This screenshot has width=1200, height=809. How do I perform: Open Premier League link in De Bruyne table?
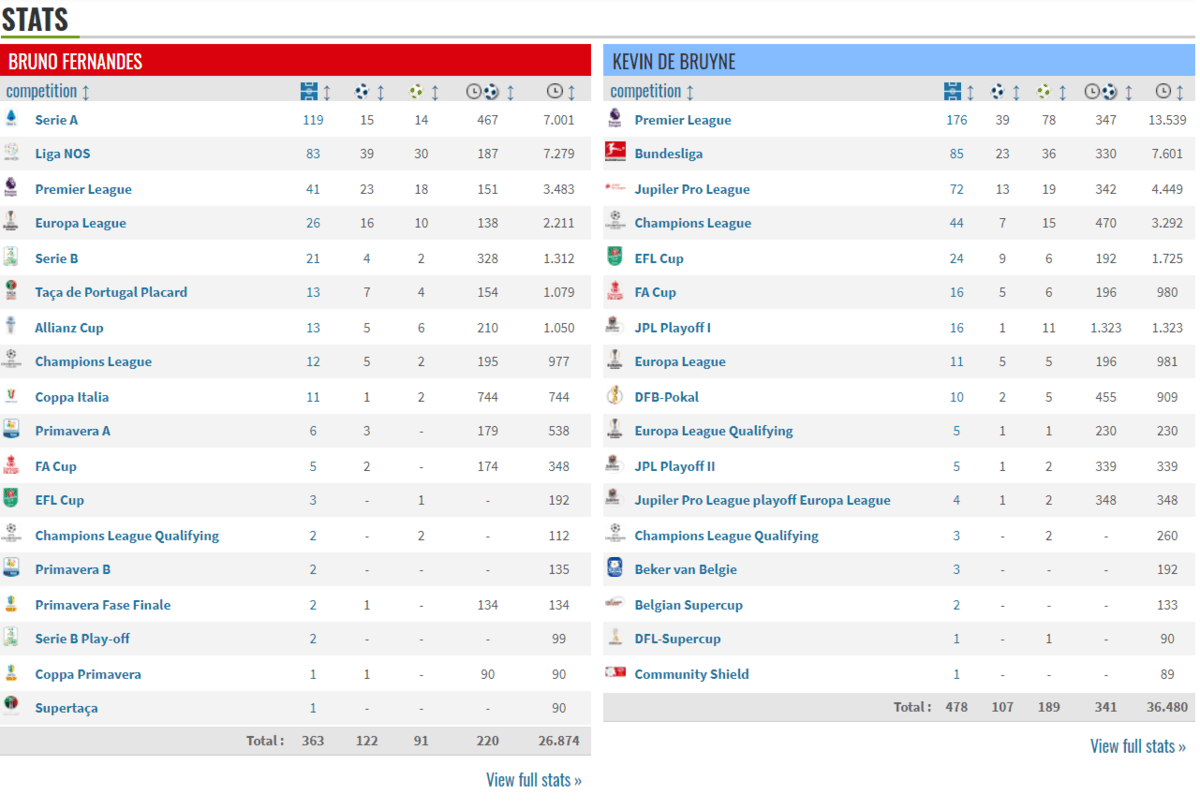[x=683, y=120]
